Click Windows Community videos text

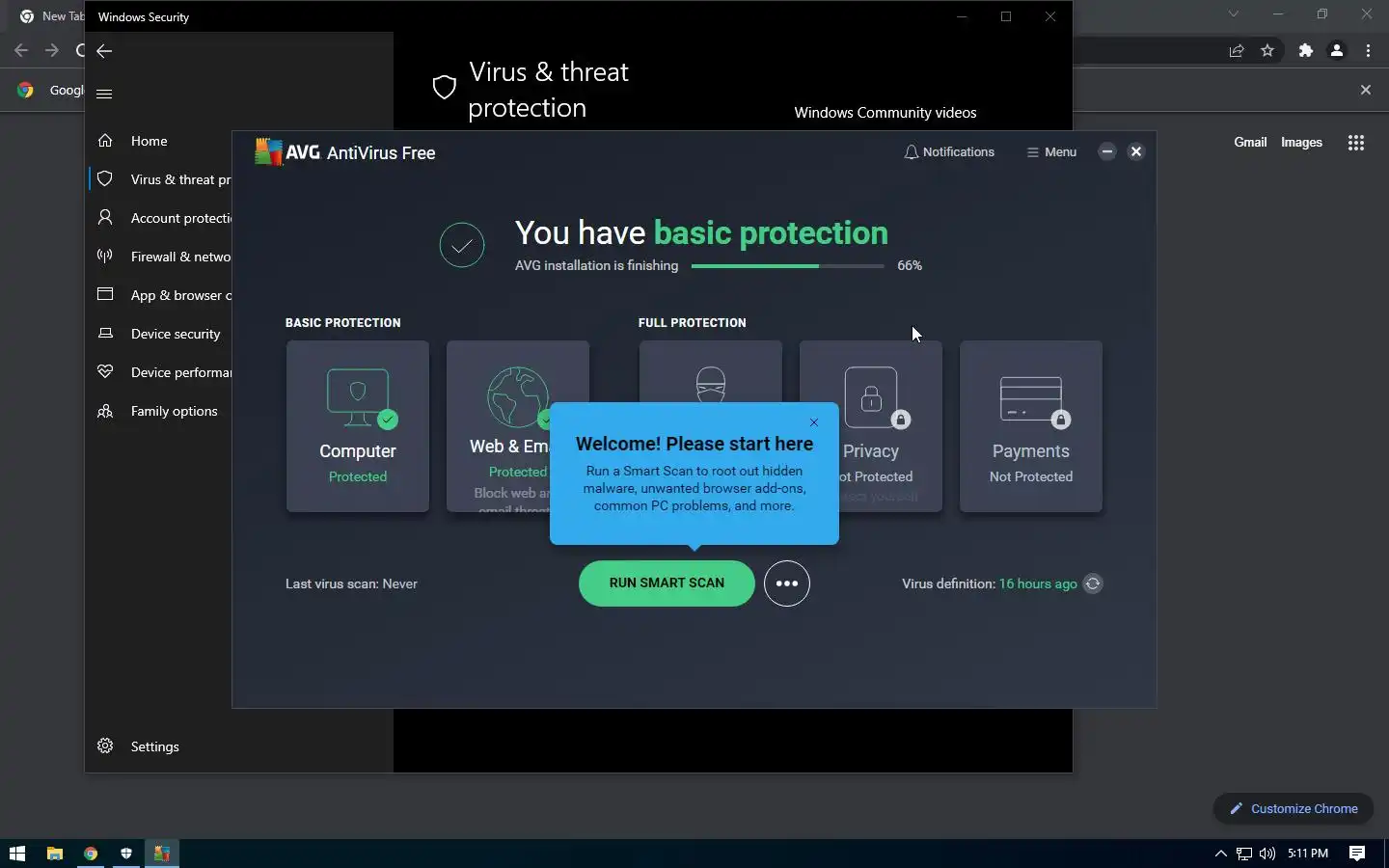pos(885,113)
